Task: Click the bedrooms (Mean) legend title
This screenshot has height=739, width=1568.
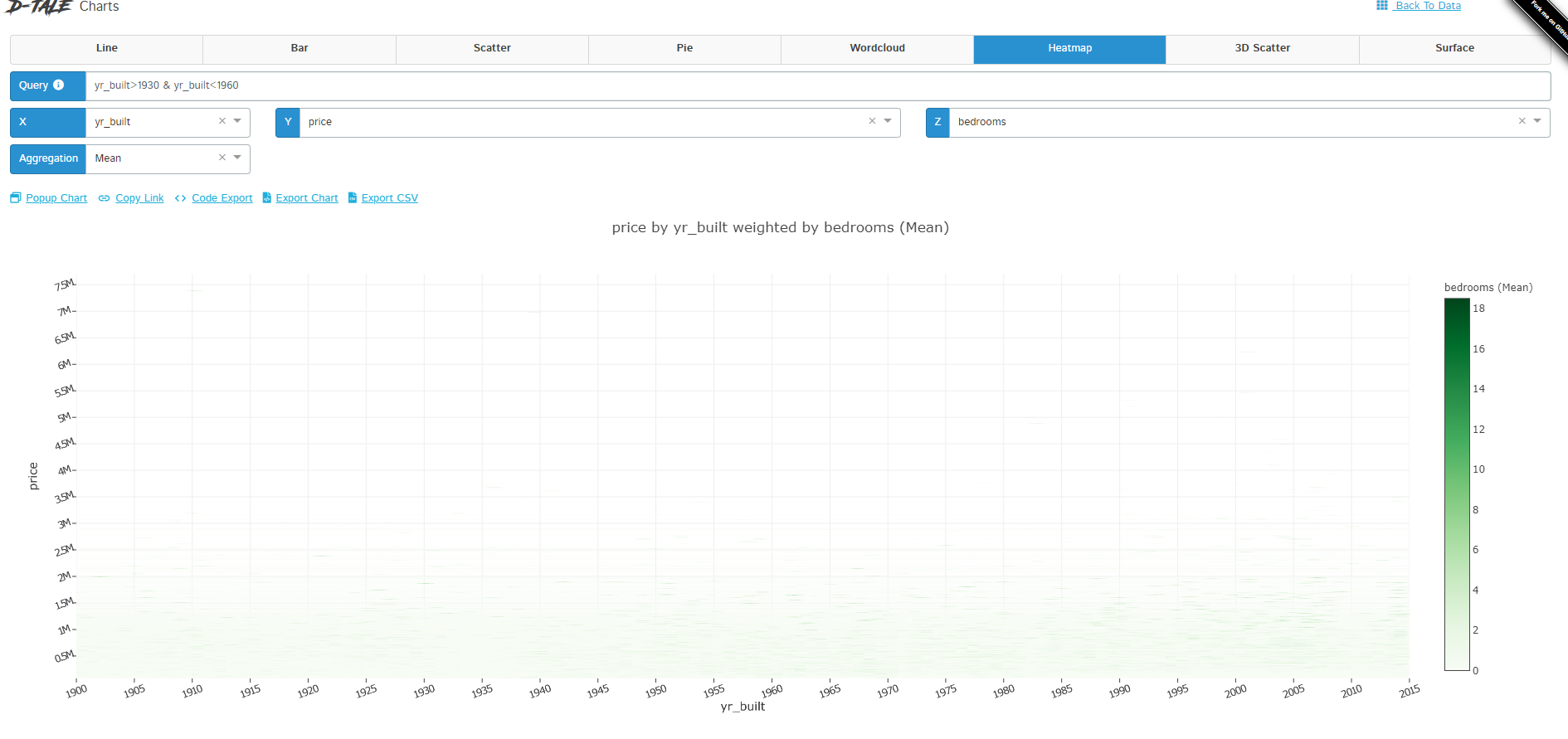Action: click(x=1488, y=288)
